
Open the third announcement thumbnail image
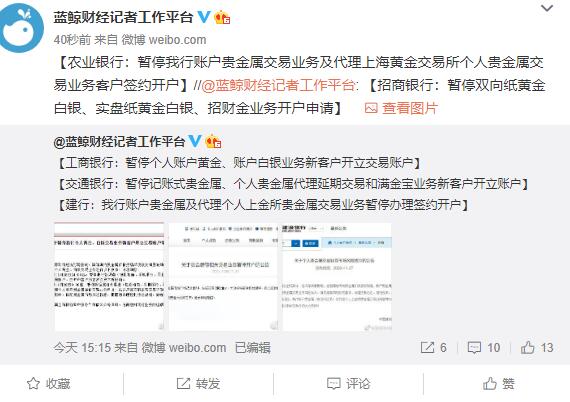coord(337,277)
